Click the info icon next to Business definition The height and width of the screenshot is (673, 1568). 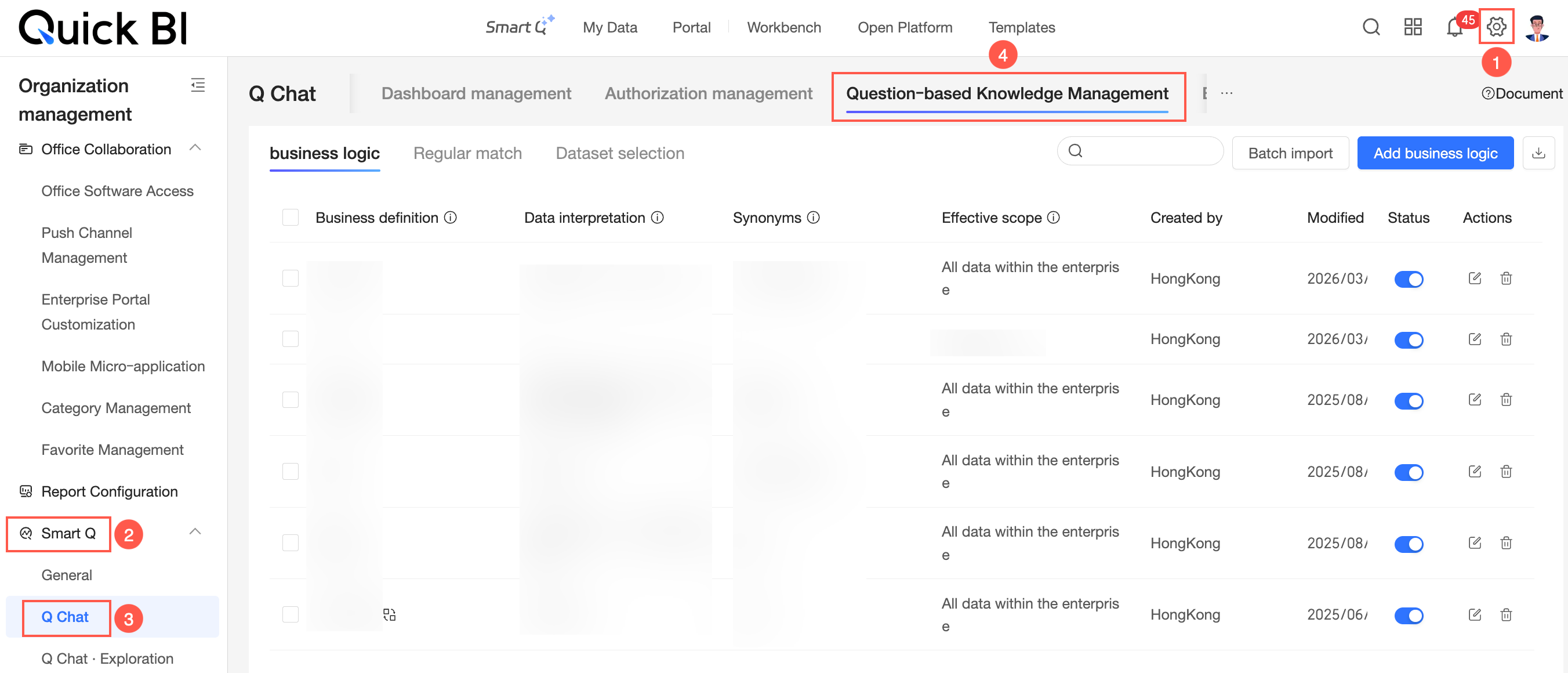coord(451,218)
